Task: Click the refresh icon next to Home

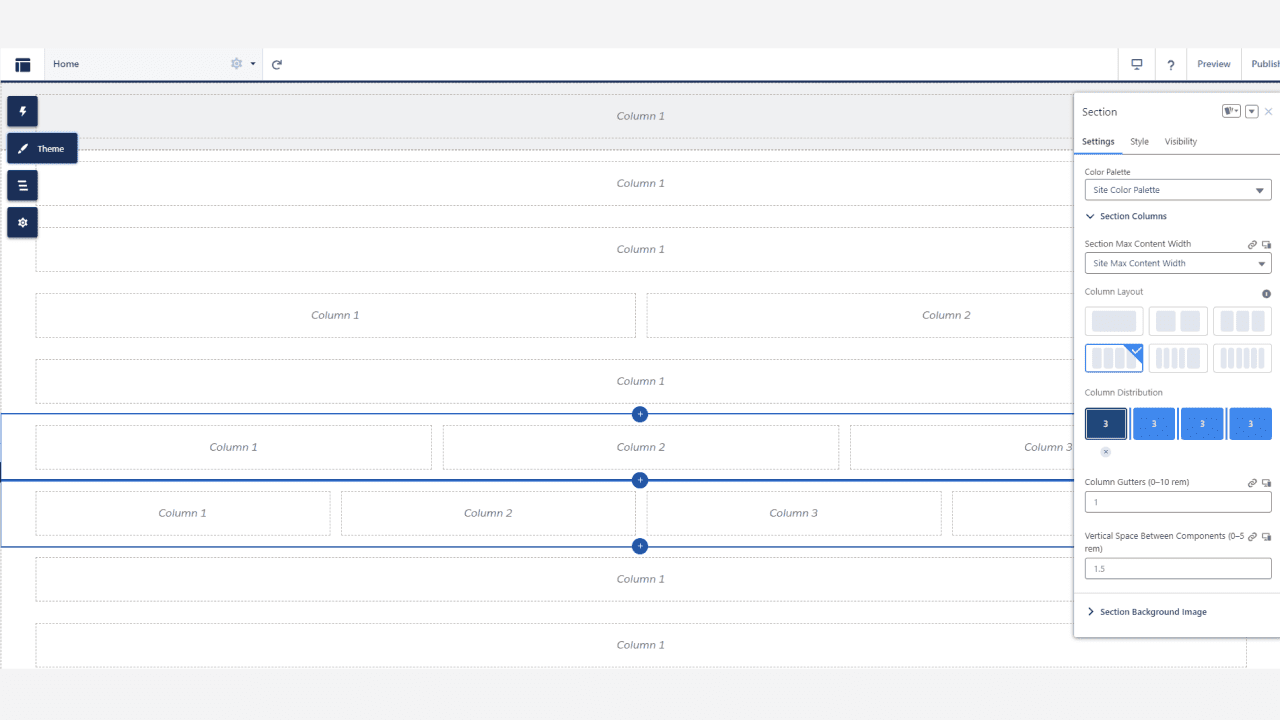Action: pyautogui.click(x=276, y=63)
